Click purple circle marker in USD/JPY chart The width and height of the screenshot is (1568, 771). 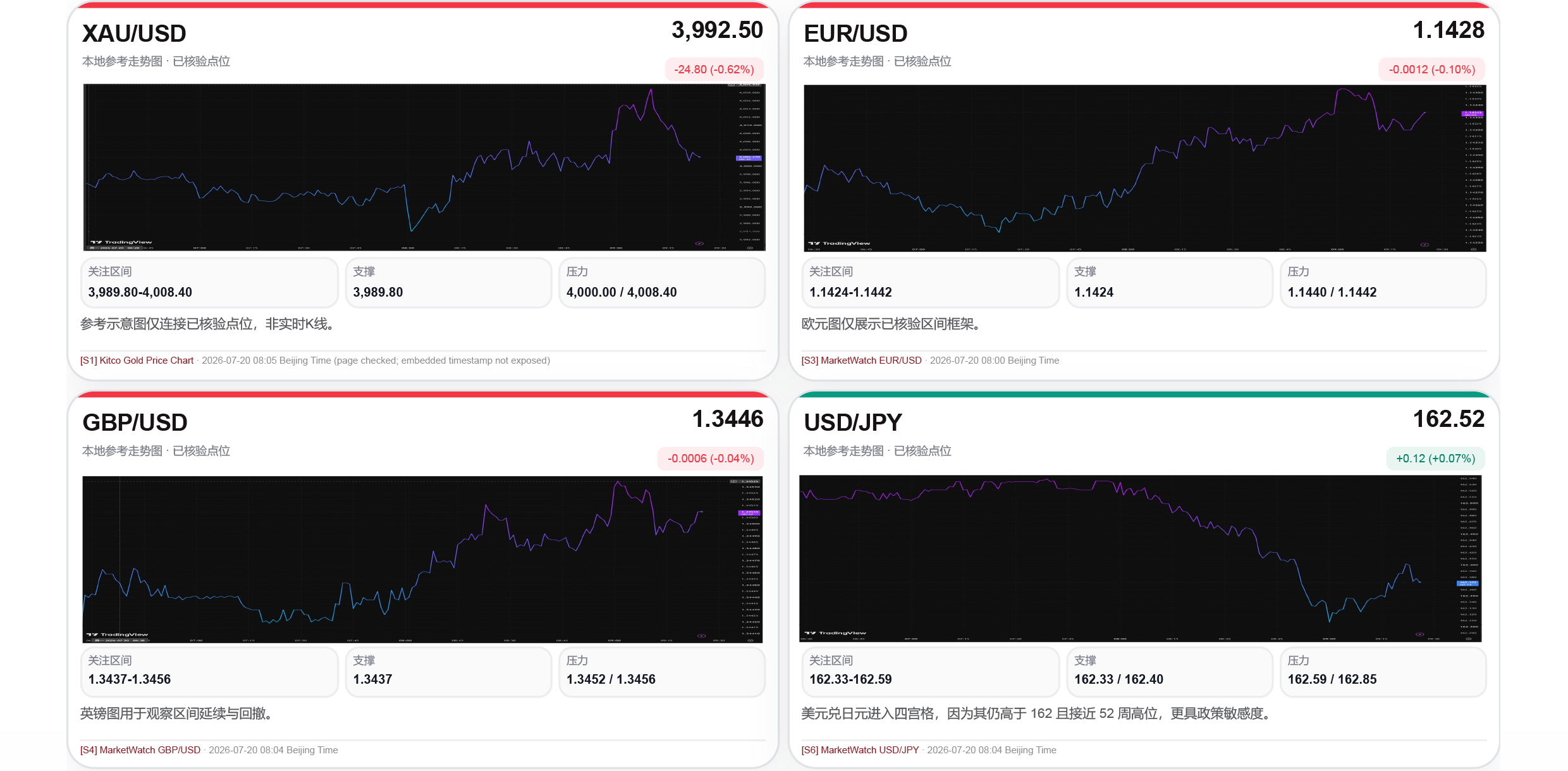[1419, 634]
